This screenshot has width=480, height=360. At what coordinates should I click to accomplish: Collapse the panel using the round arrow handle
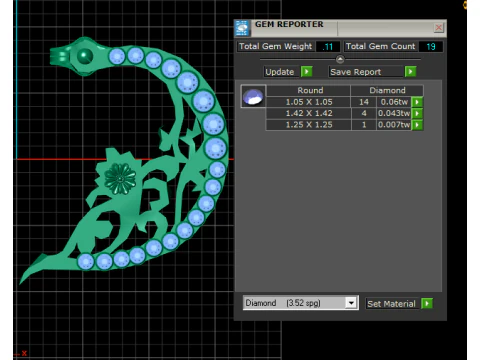tap(340, 59)
